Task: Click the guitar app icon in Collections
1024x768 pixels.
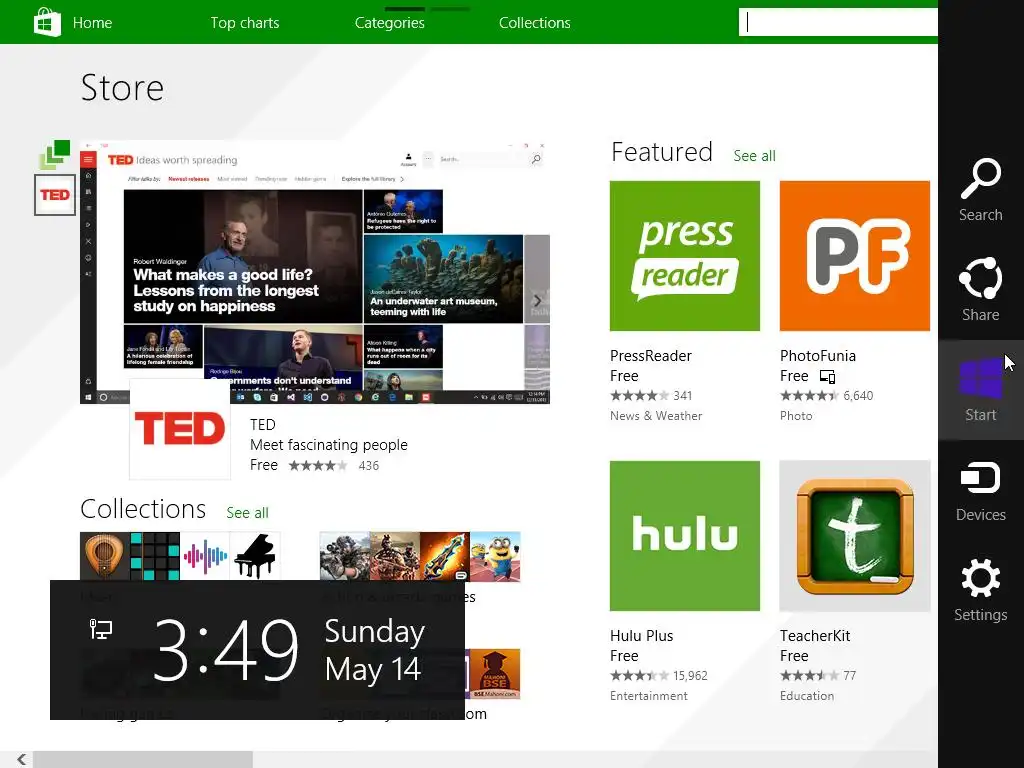Action: tap(104, 556)
